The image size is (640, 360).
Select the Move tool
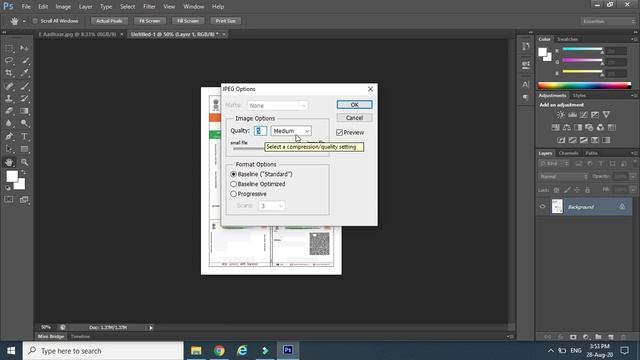(24, 49)
